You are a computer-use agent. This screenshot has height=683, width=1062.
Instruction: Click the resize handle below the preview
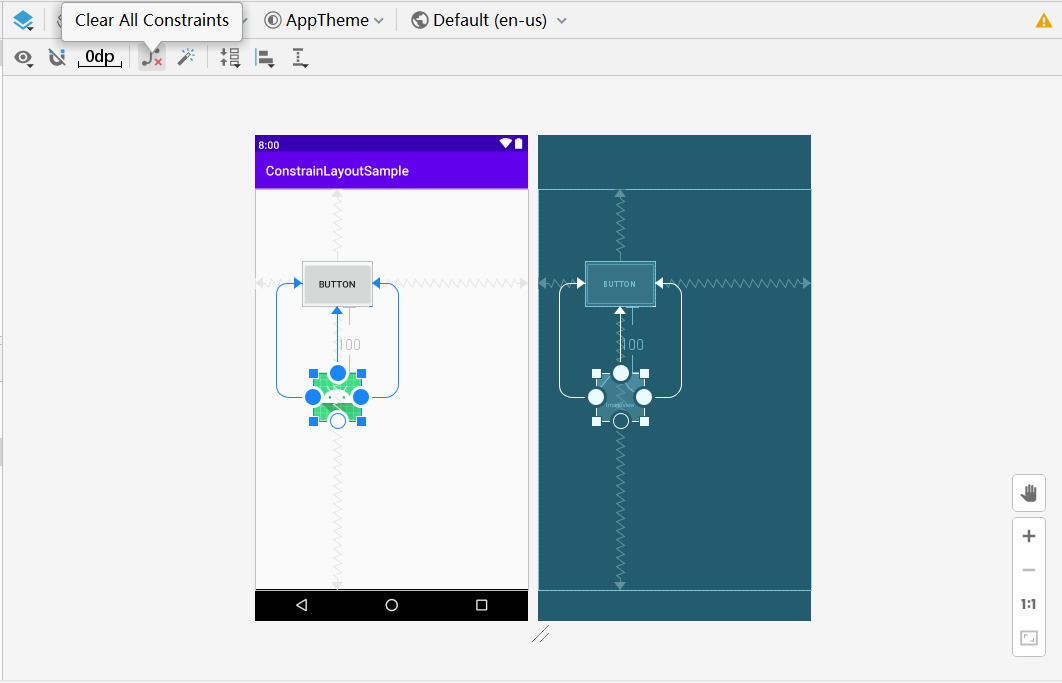click(540, 634)
